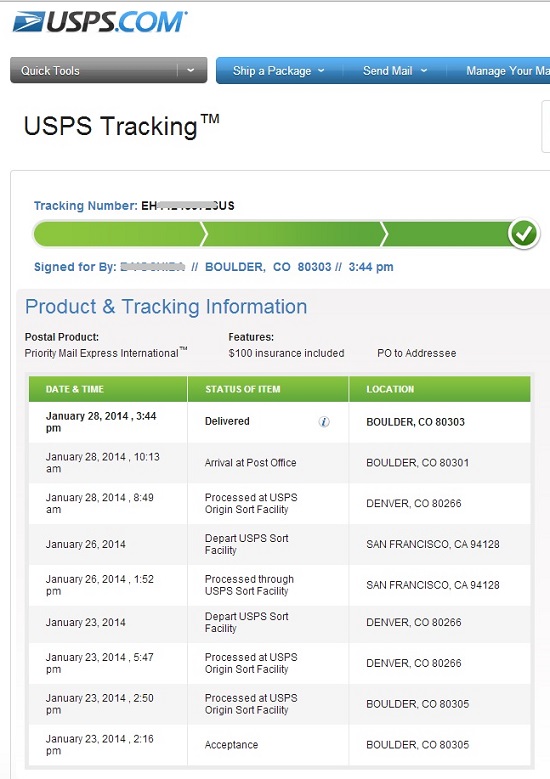This screenshot has height=779, width=550.
Task: Click the Date & Time column header
Action: click(x=108, y=389)
